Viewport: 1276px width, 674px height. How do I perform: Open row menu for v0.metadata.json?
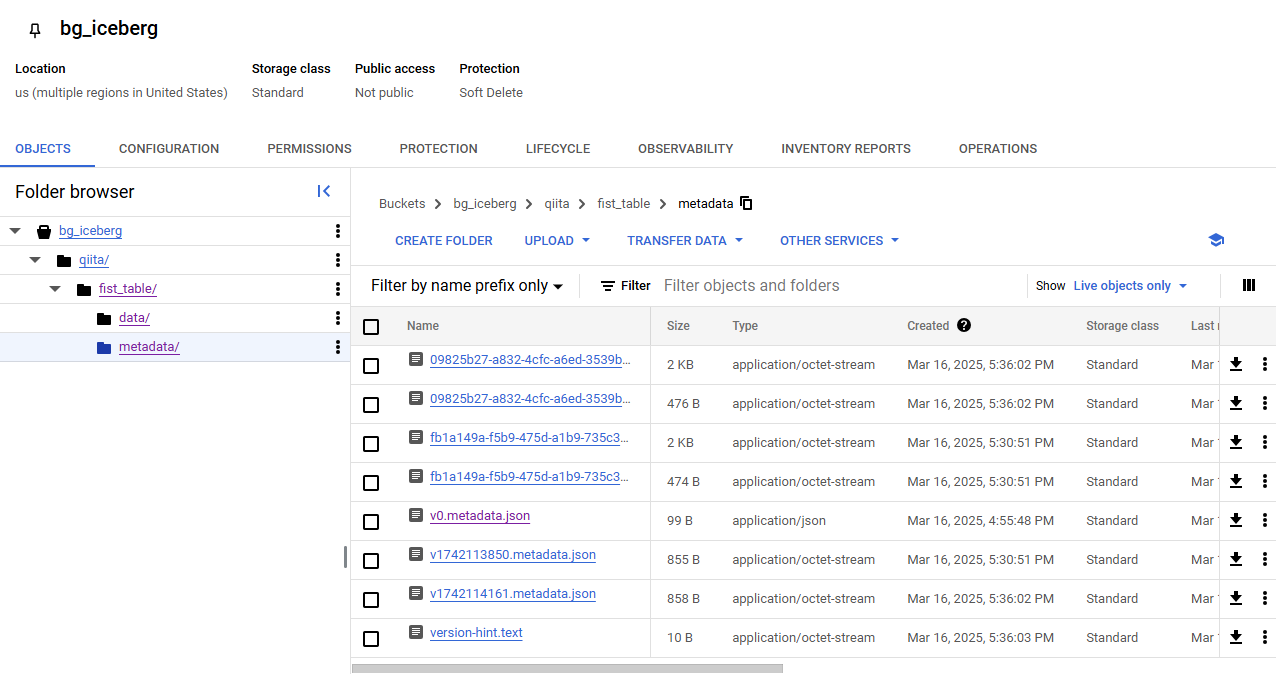[x=1265, y=520]
